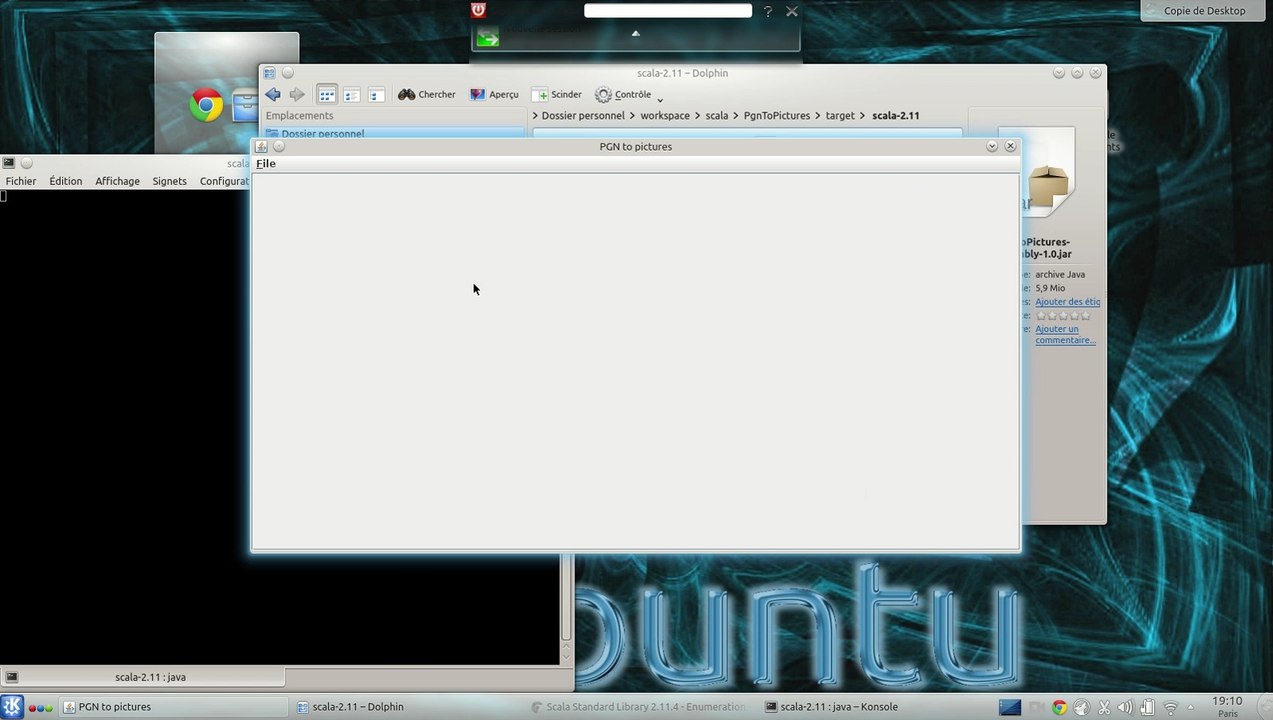Click the Java icon in PGN to pictures title bar

point(261,146)
